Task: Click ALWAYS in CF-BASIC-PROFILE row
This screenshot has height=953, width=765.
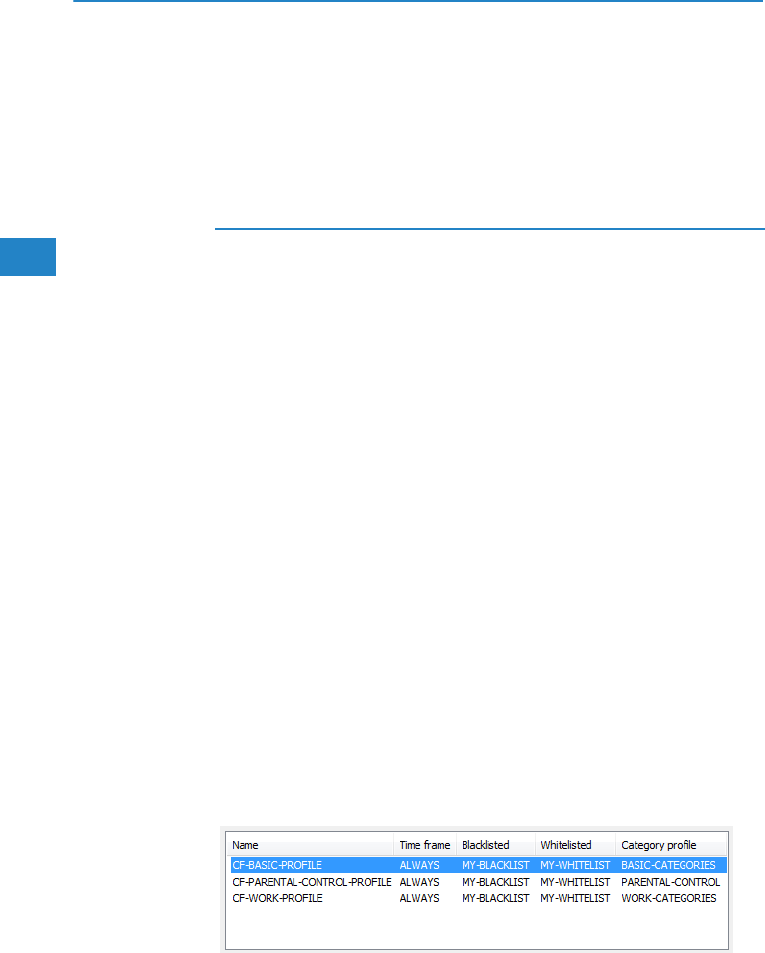Action: (419, 865)
